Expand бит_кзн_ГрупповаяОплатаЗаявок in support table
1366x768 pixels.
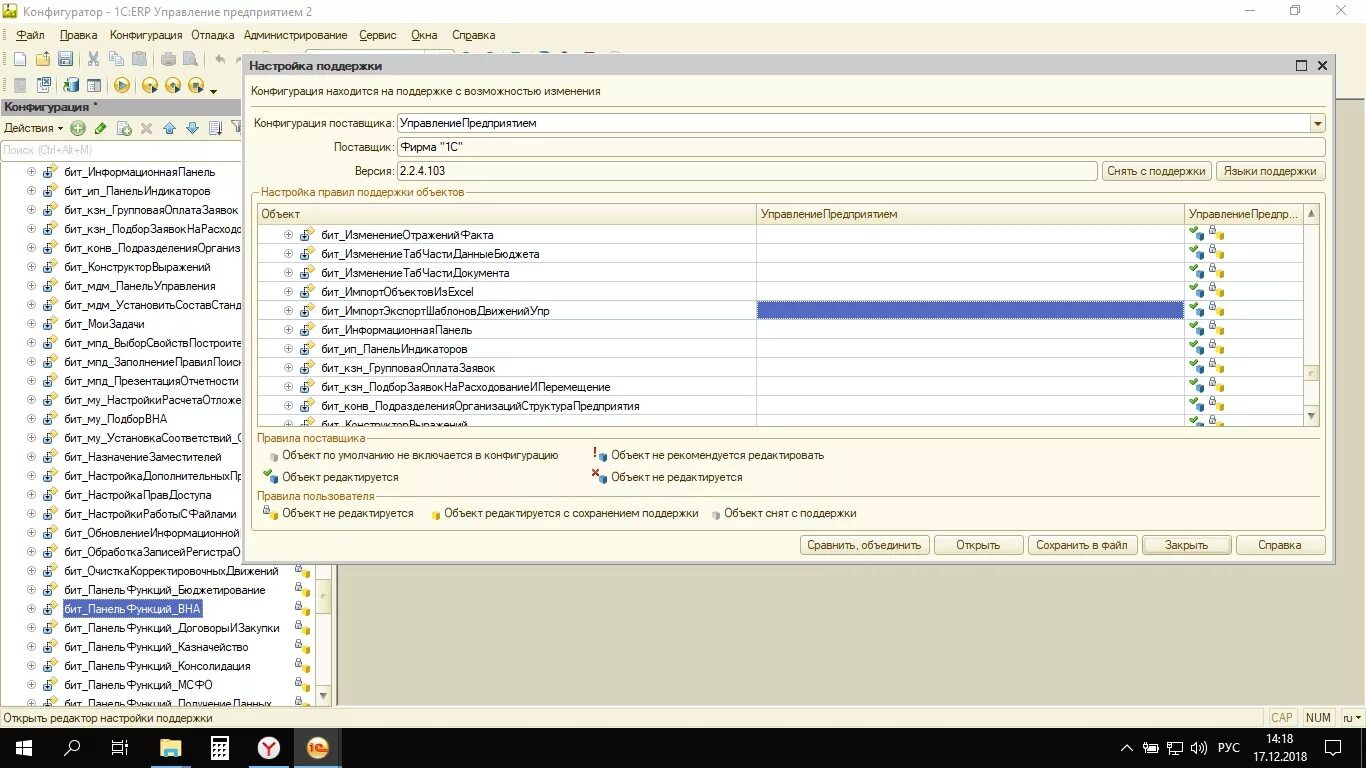pyautogui.click(x=288, y=368)
